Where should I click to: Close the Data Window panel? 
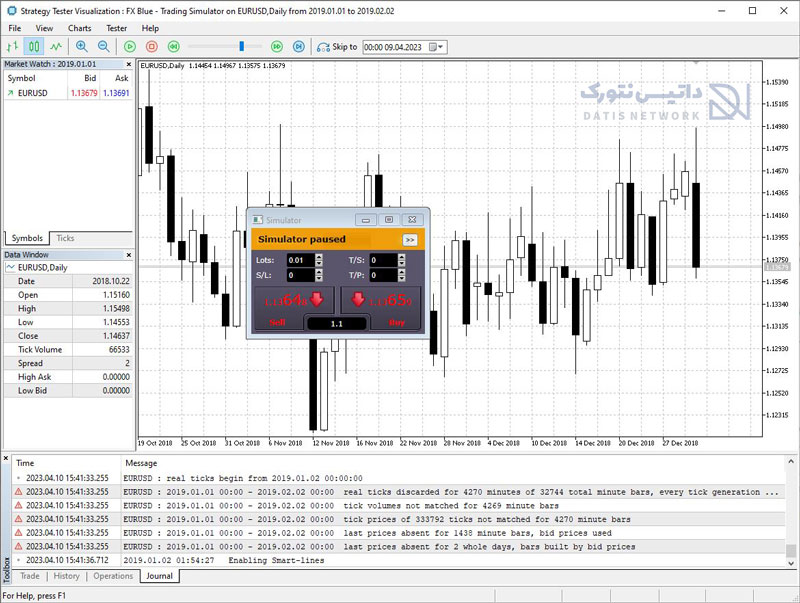[x=129, y=255]
